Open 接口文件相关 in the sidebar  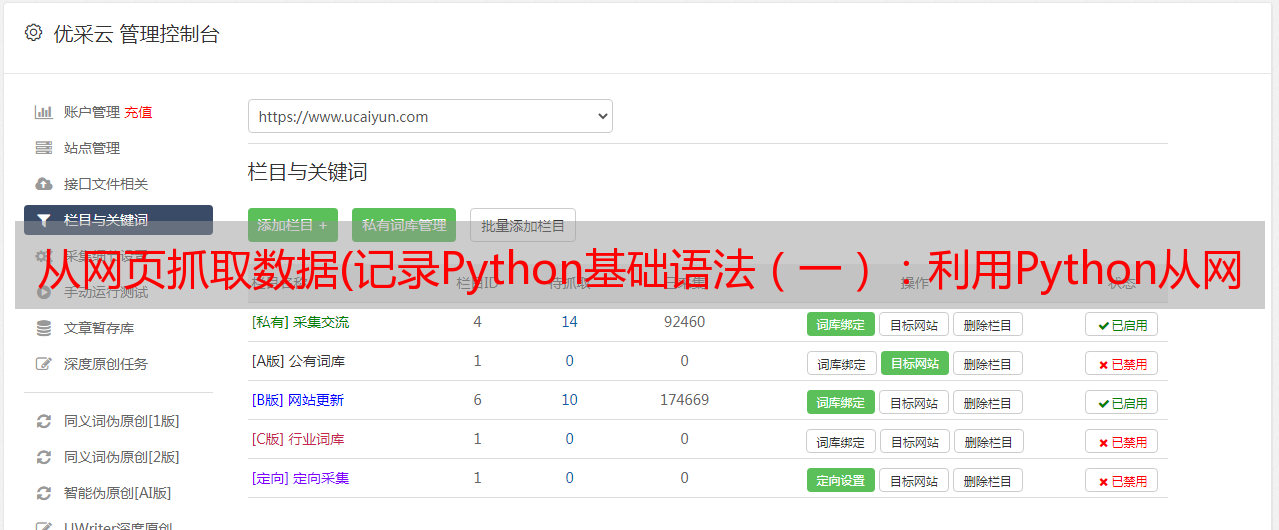coord(106,184)
